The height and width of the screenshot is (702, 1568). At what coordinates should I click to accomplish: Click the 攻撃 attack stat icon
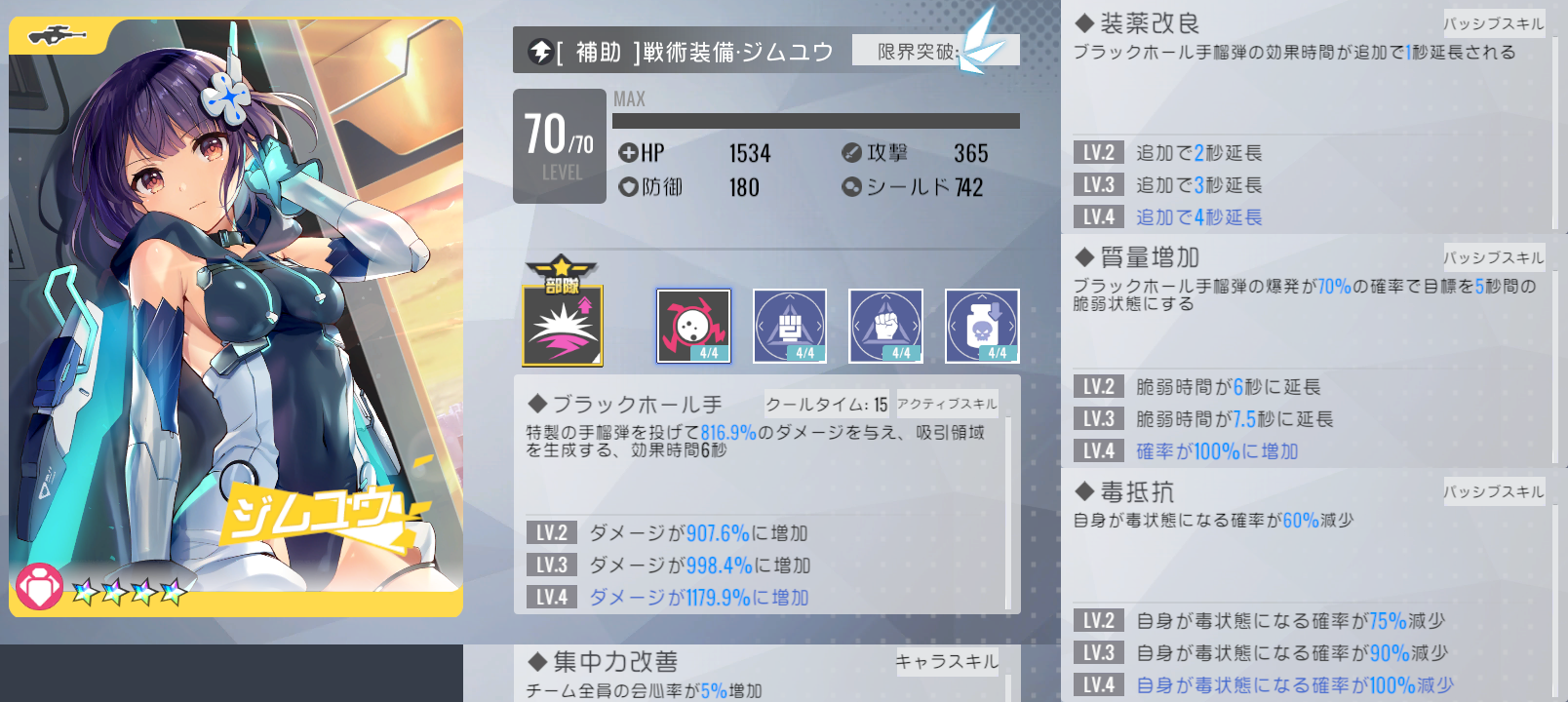[851, 153]
